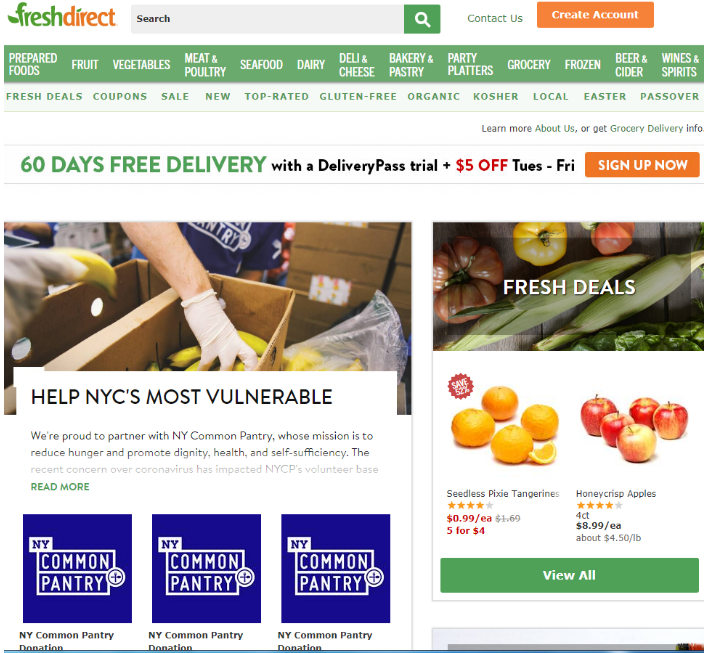Click the Create Account button
The image size is (714, 653).
pyautogui.click(x=595, y=15)
